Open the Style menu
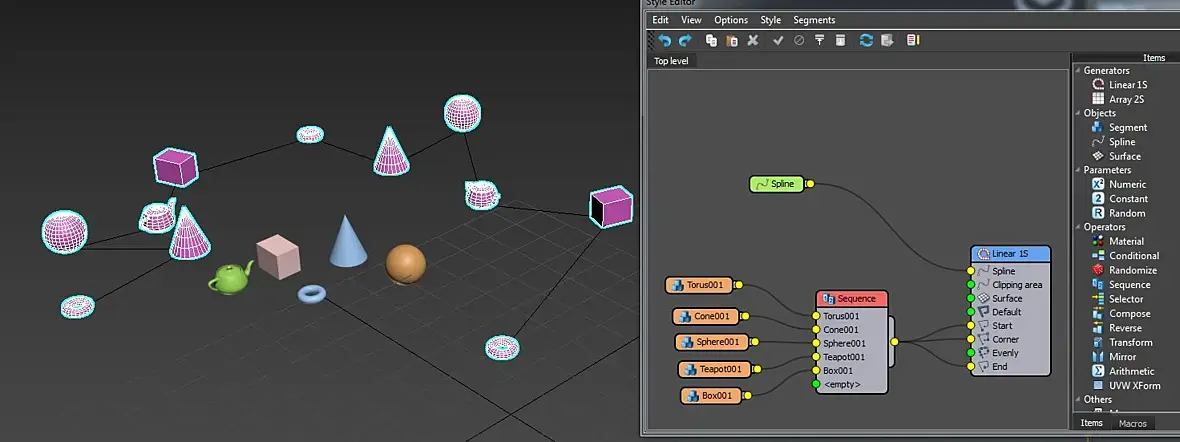The height and width of the screenshot is (442, 1180). (771, 20)
